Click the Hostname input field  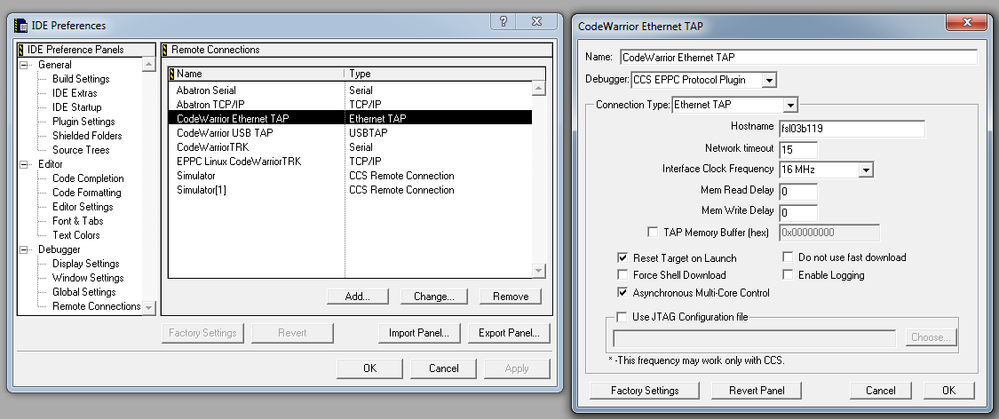coord(851,129)
